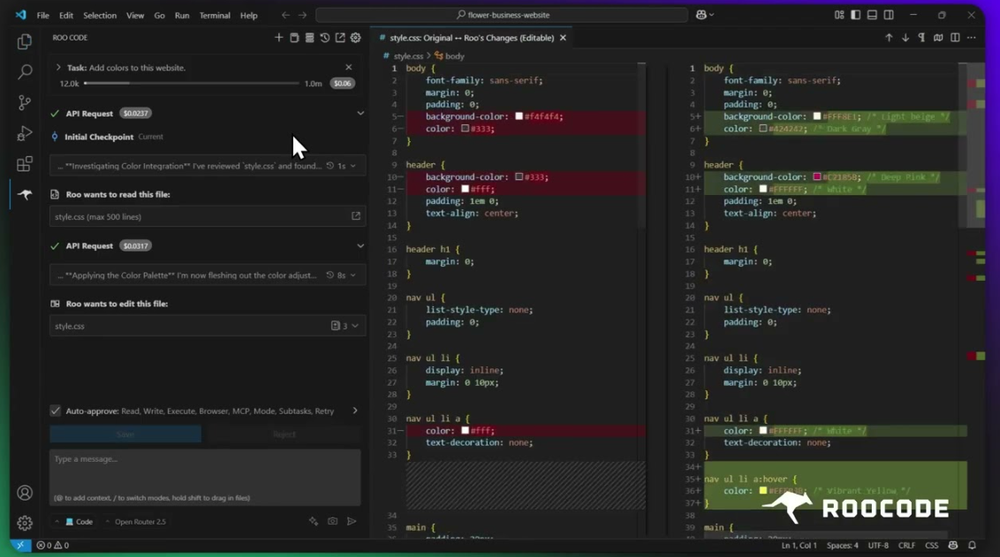Click flower-business-website command center search
Screen dimensions: 1000x557
(x=502, y=15)
